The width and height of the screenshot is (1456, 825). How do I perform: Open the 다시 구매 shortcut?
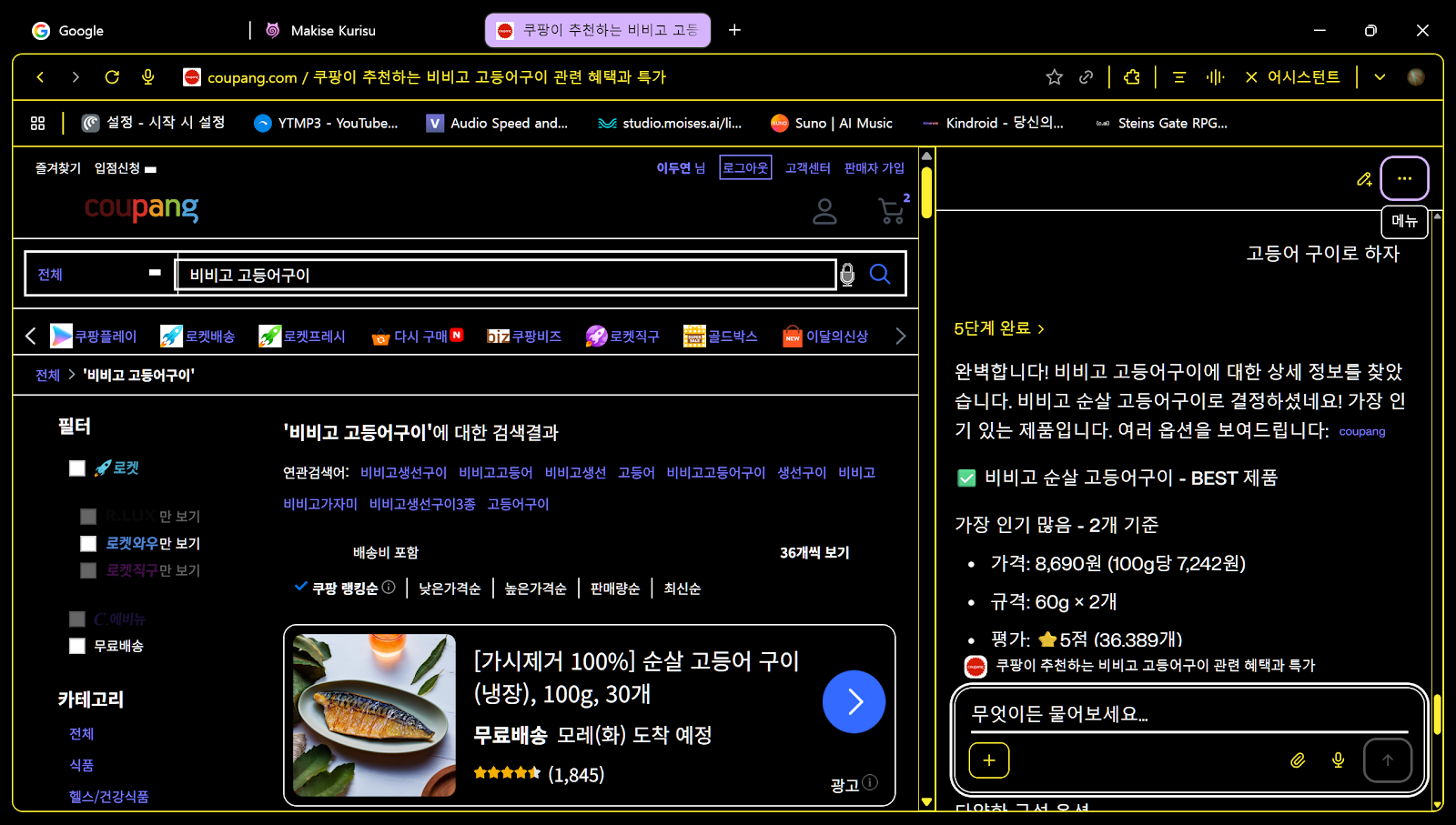tap(418, 337)
